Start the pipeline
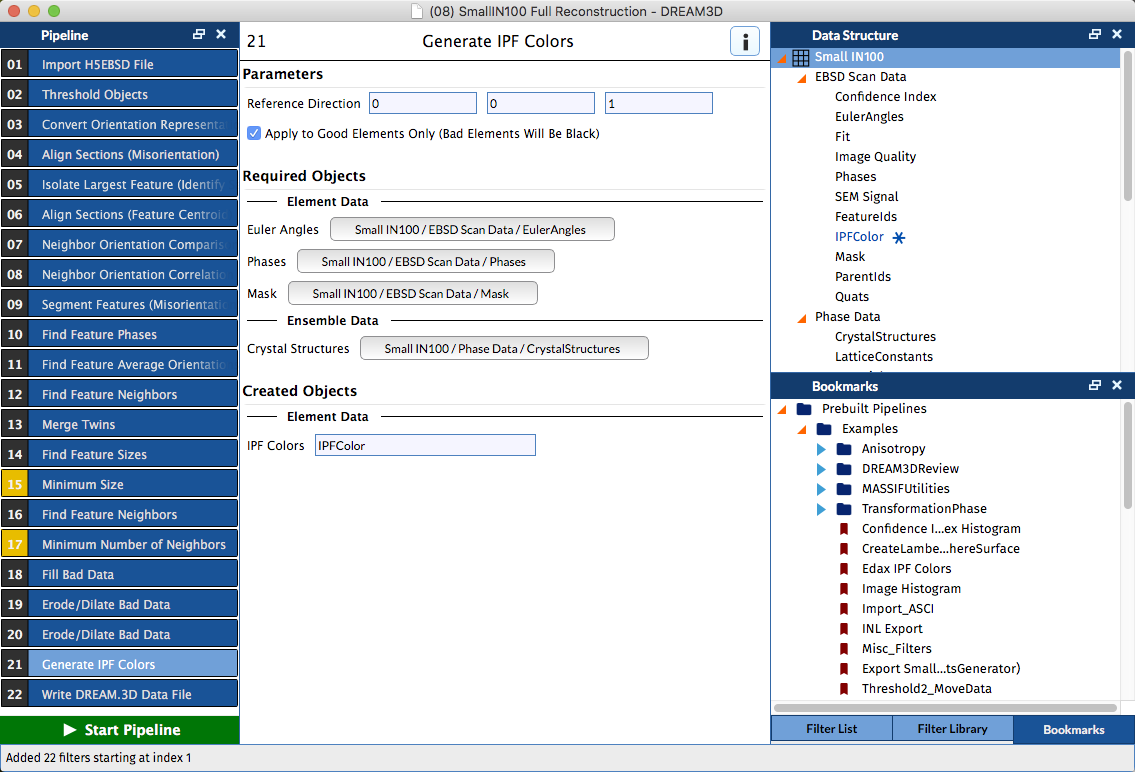This screenshot has height=772, width=1135. 119,730
